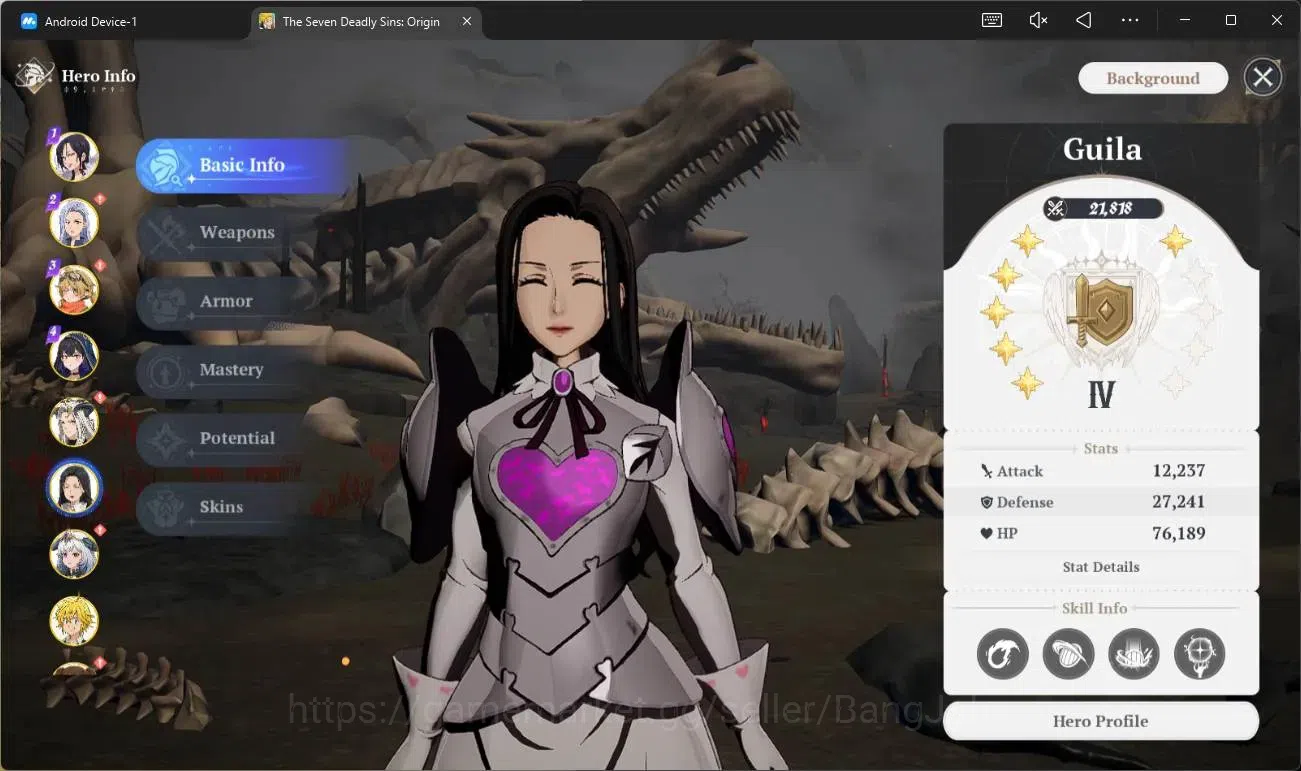Select the hero portrait numbered 2
Viewport: 1301px width, 771px height.
tap(74, 222)
